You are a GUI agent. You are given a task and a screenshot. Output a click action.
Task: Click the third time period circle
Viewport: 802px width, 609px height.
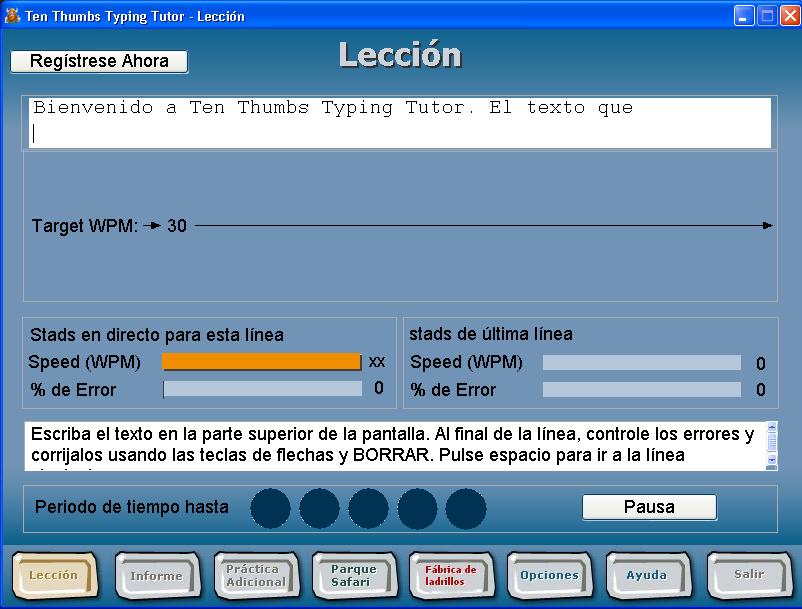(368, 508)
